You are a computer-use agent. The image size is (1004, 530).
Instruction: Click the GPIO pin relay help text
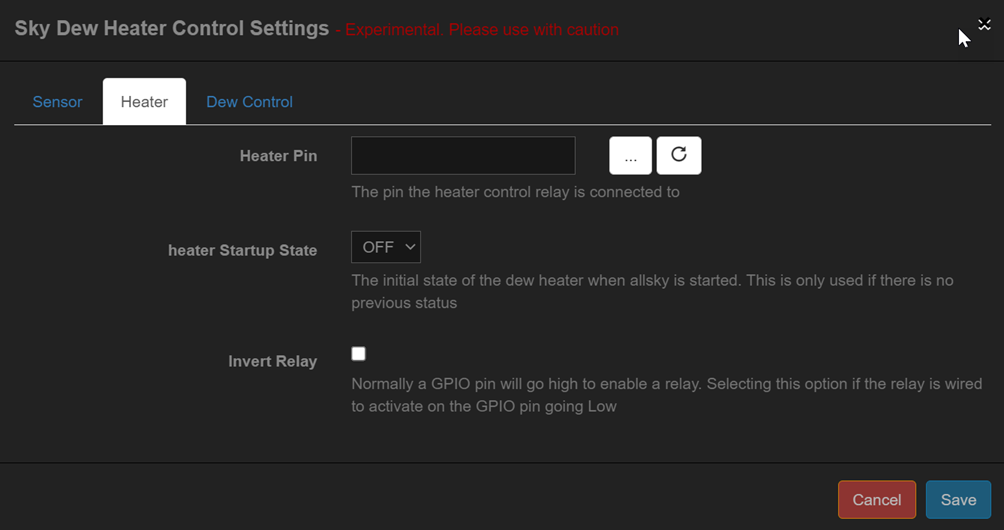tap(666, 395)
